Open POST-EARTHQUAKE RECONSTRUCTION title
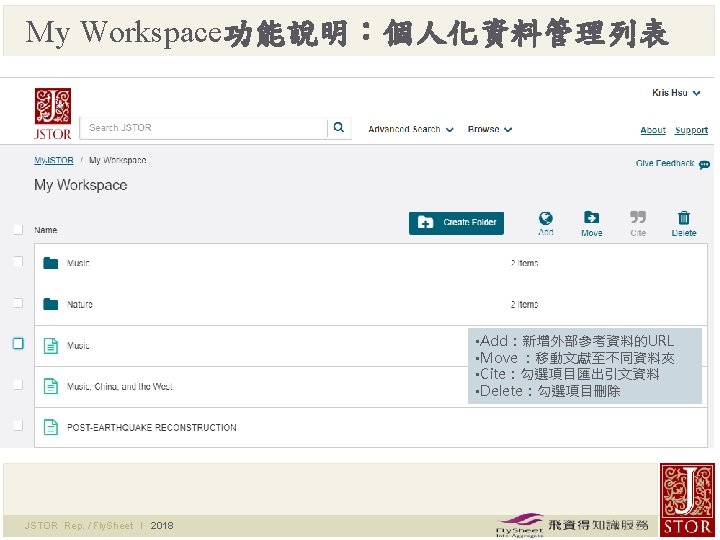Screen dimensions: 720x540 tap(152, 428)
